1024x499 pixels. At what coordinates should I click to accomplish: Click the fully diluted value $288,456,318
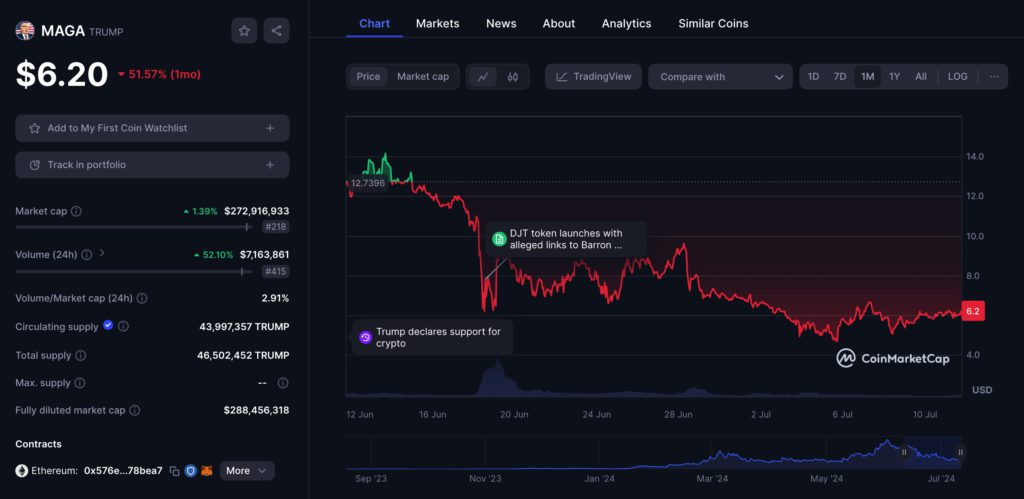point(257,411)
